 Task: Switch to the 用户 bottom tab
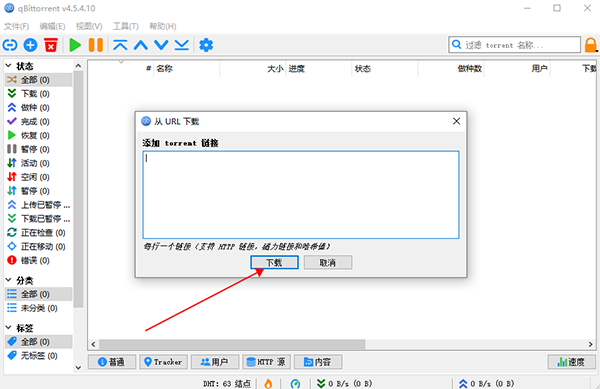[215, 362]
